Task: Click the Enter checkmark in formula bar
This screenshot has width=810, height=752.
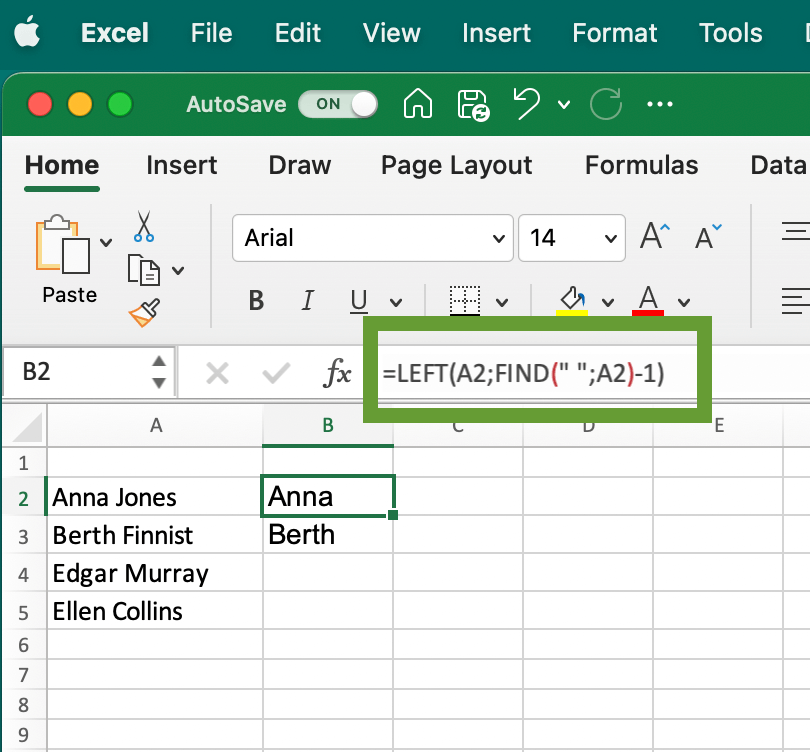Action: pos(276,373)
